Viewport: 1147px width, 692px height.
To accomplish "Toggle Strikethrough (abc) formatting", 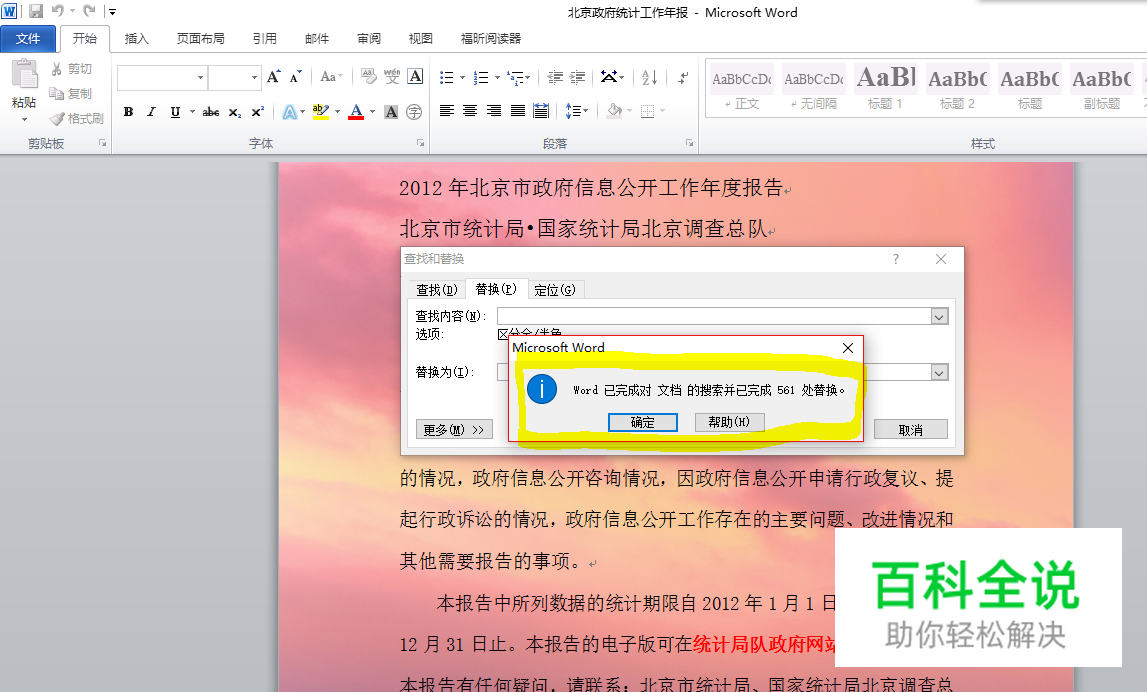I will coord(211,112).
